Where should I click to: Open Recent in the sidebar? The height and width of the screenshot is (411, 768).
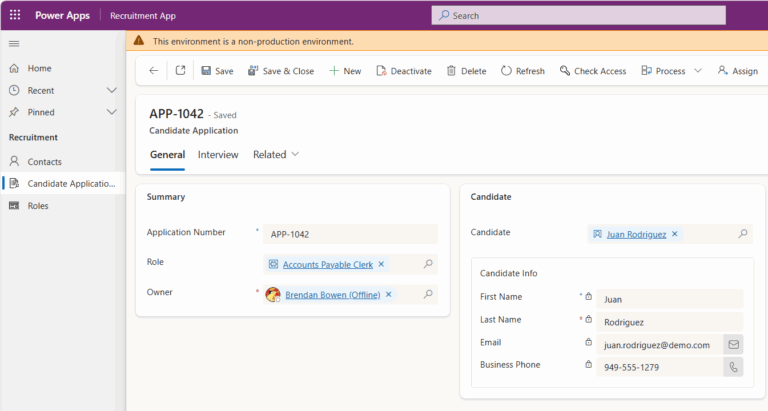pyautogui.click(x=41, y=91)
